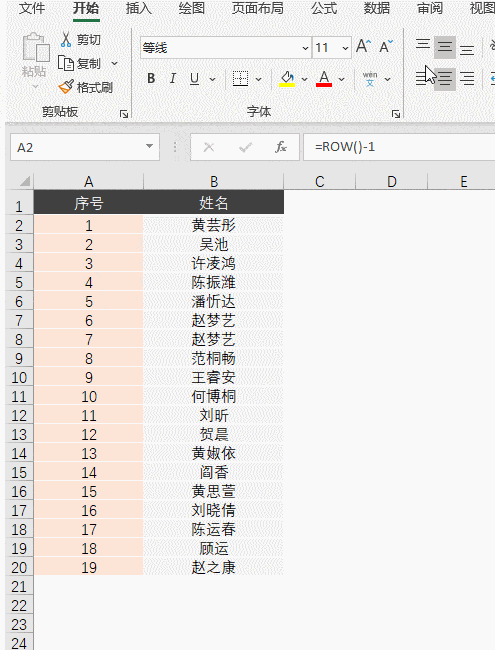The width and height of the screenshot is (495, 650).
Task: Open phonetic guide dropdown arrow
Action: click(387, 79)
